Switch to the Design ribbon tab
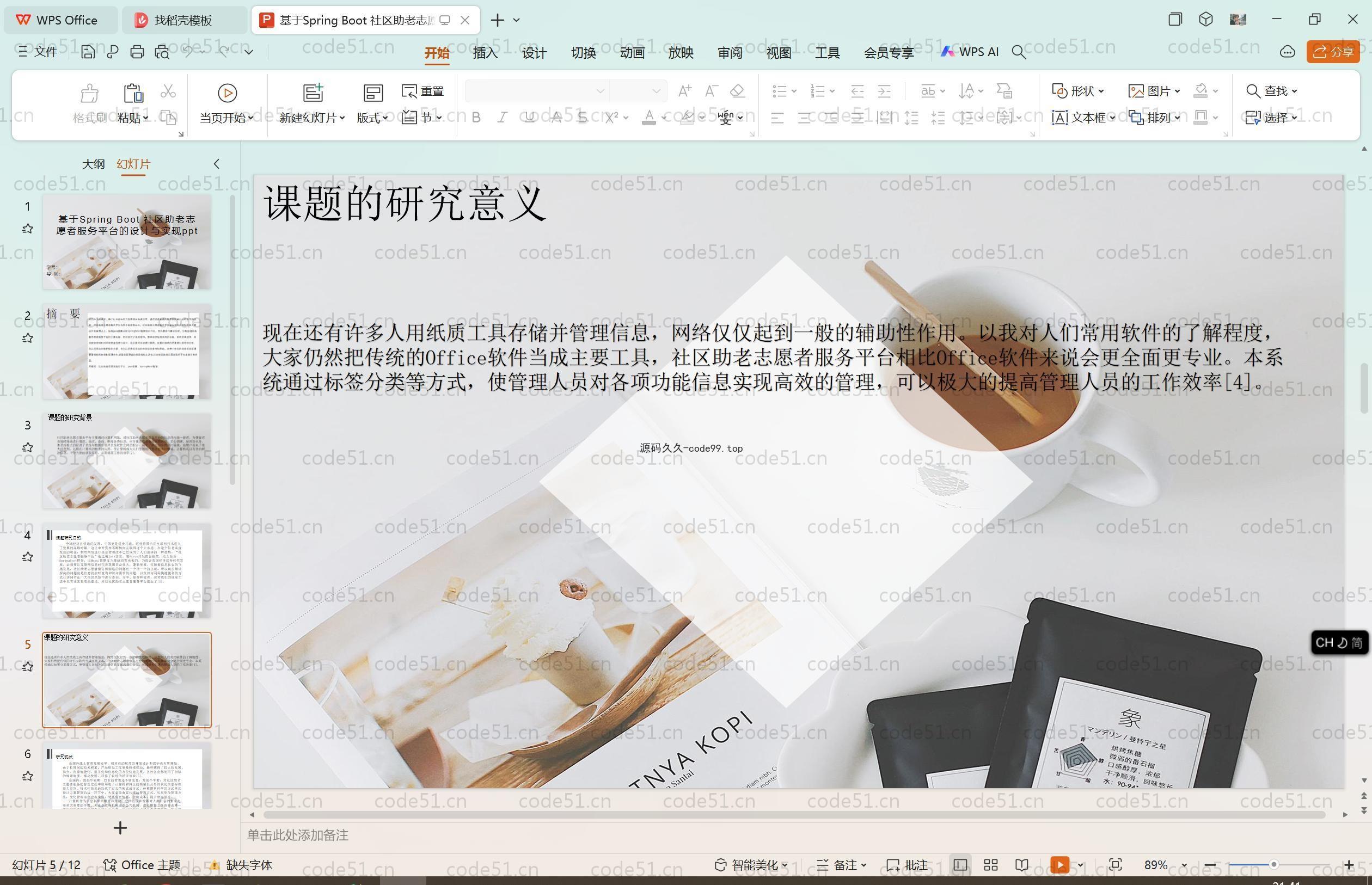1372x885 pixels. pos(534,52)
